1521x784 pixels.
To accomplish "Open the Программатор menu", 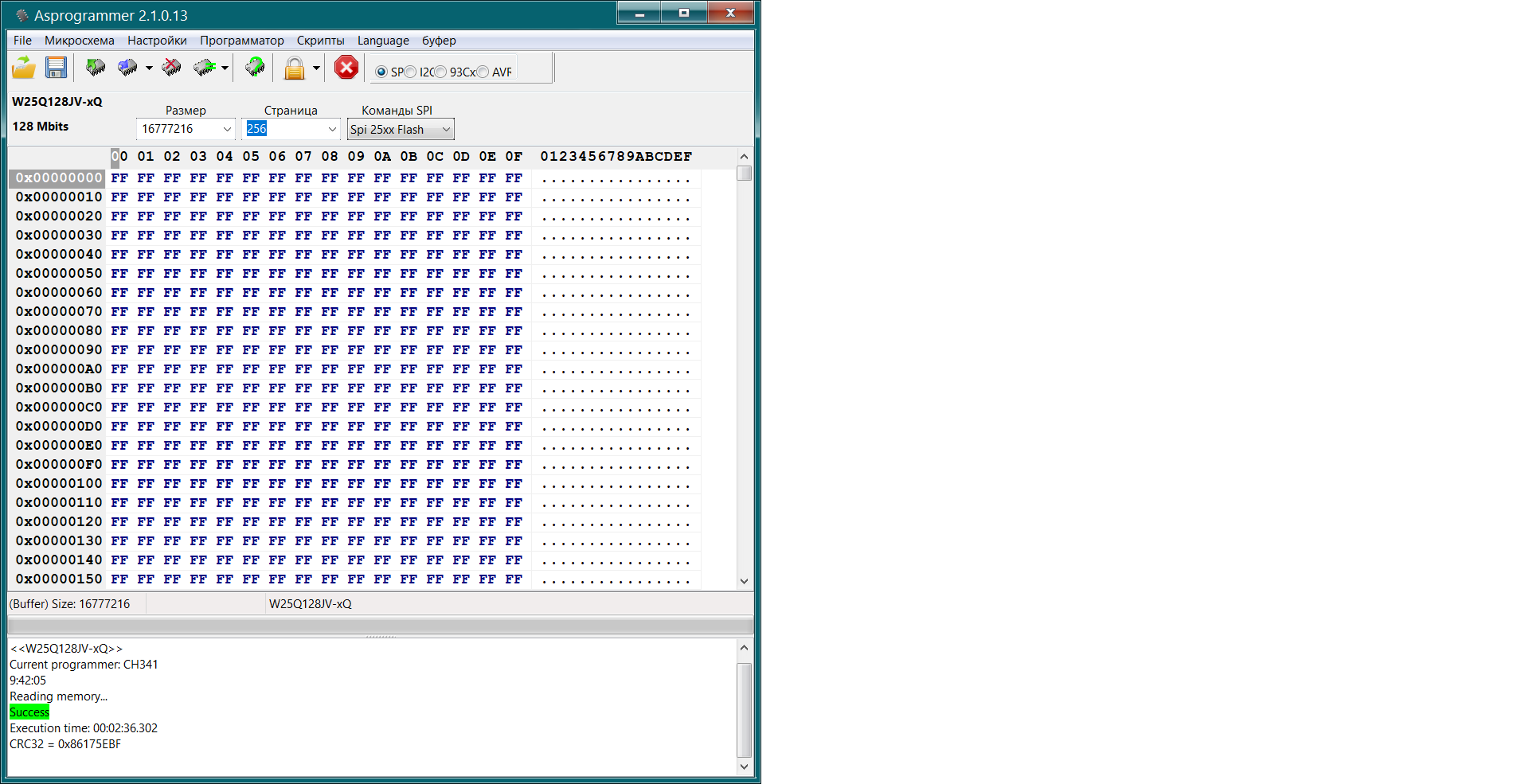I will point(241,41).
